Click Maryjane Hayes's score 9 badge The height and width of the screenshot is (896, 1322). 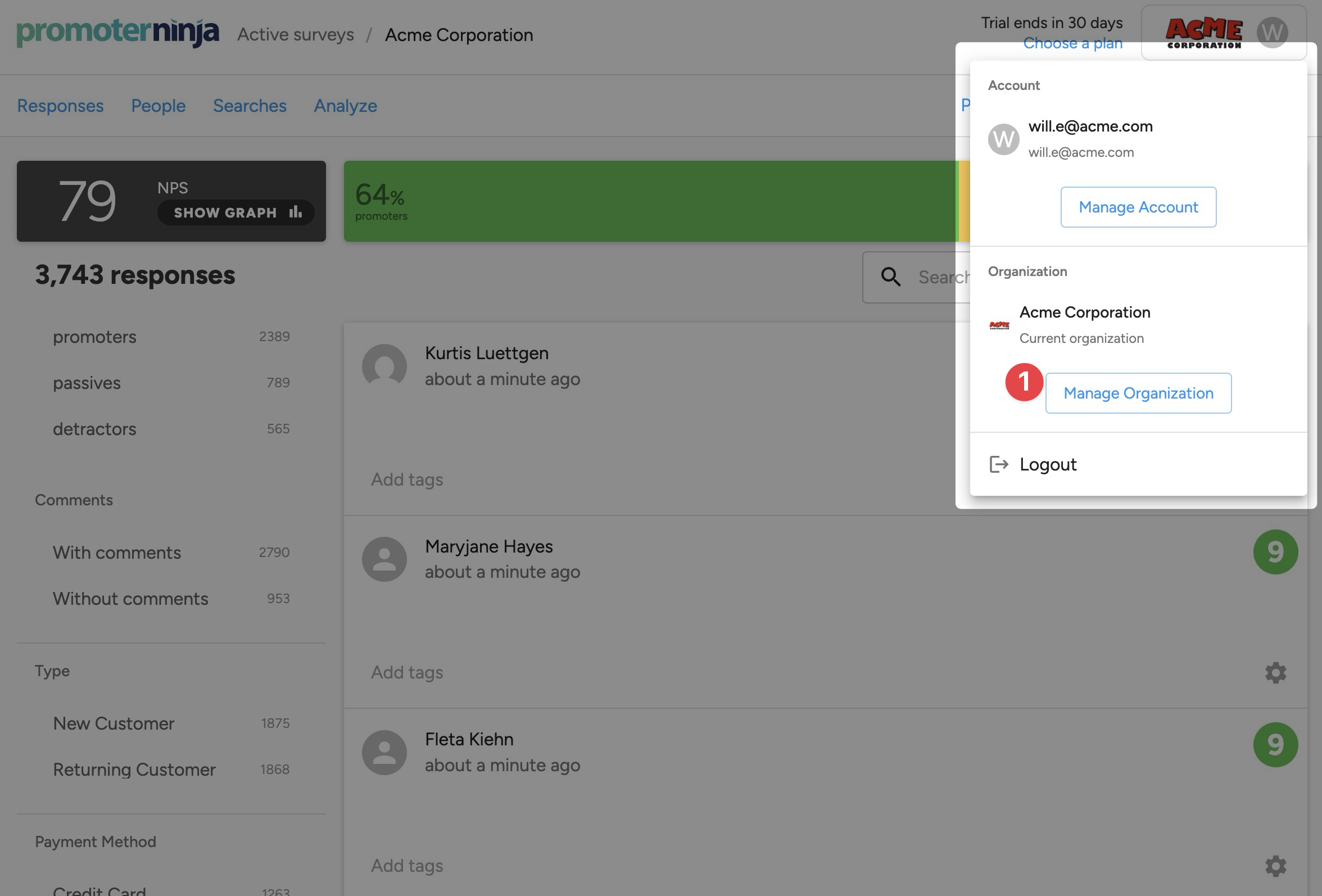click(1275, 552)
